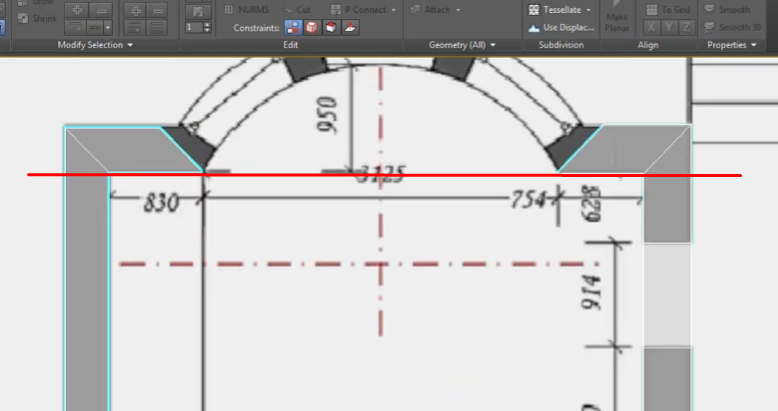Click the down arrow on the spinner showing 1
Image resolution: width=778 pixels, height=411 pixels.
tap(207, 30)
